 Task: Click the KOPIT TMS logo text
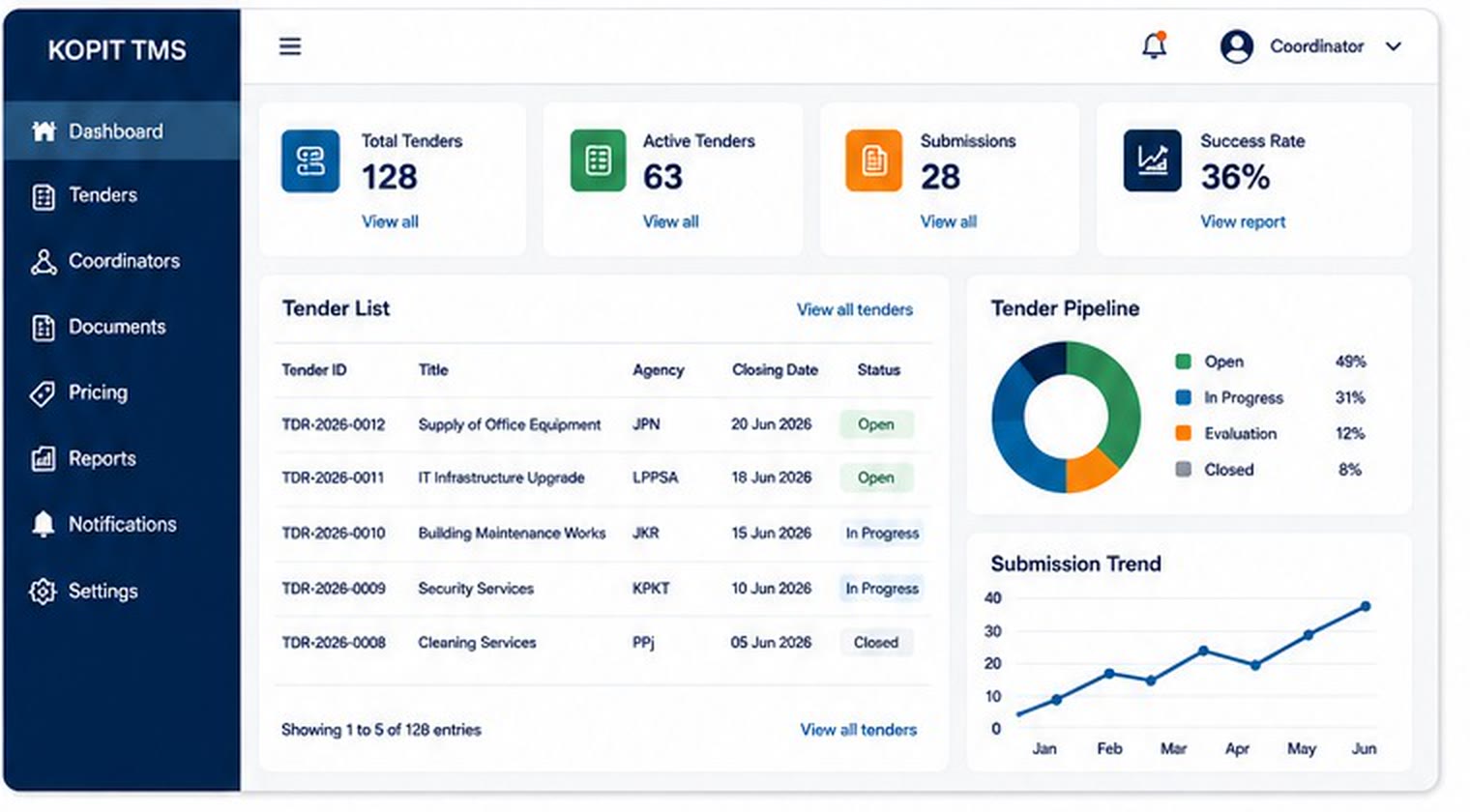(117, 50)
